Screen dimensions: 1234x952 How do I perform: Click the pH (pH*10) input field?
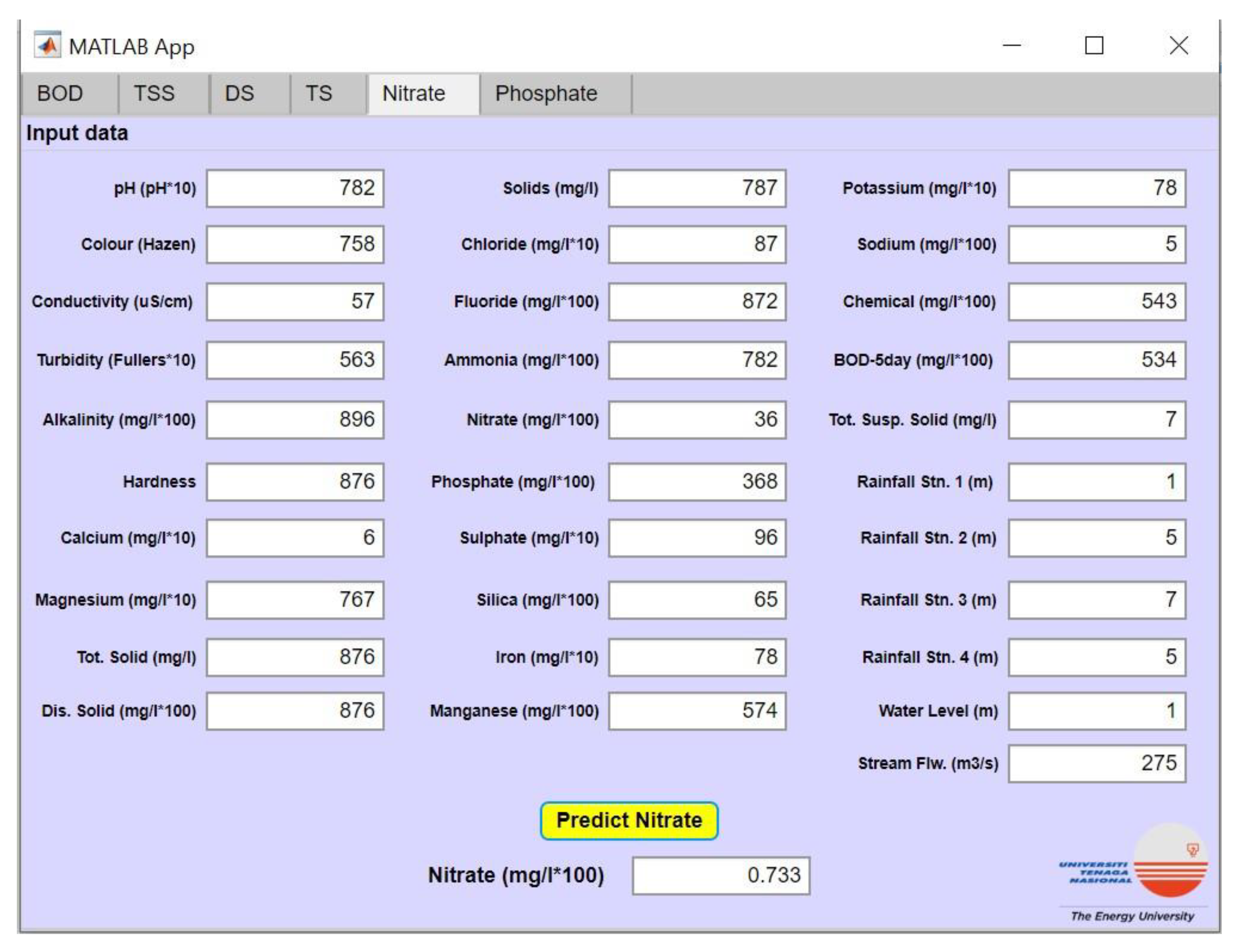coord(295,189)
